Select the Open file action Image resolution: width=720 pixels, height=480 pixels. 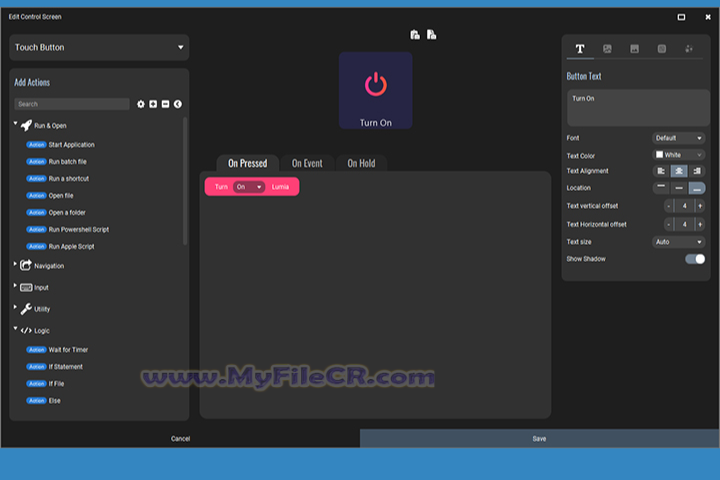click(50, 196)
